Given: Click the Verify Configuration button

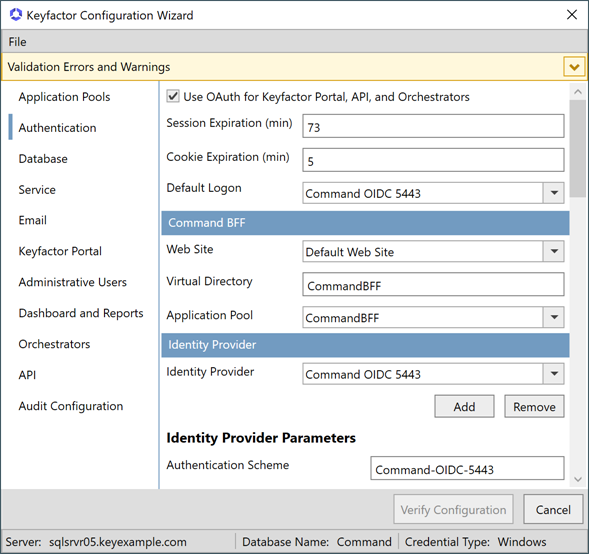Looking at the screenshot, I should (453, 509).
